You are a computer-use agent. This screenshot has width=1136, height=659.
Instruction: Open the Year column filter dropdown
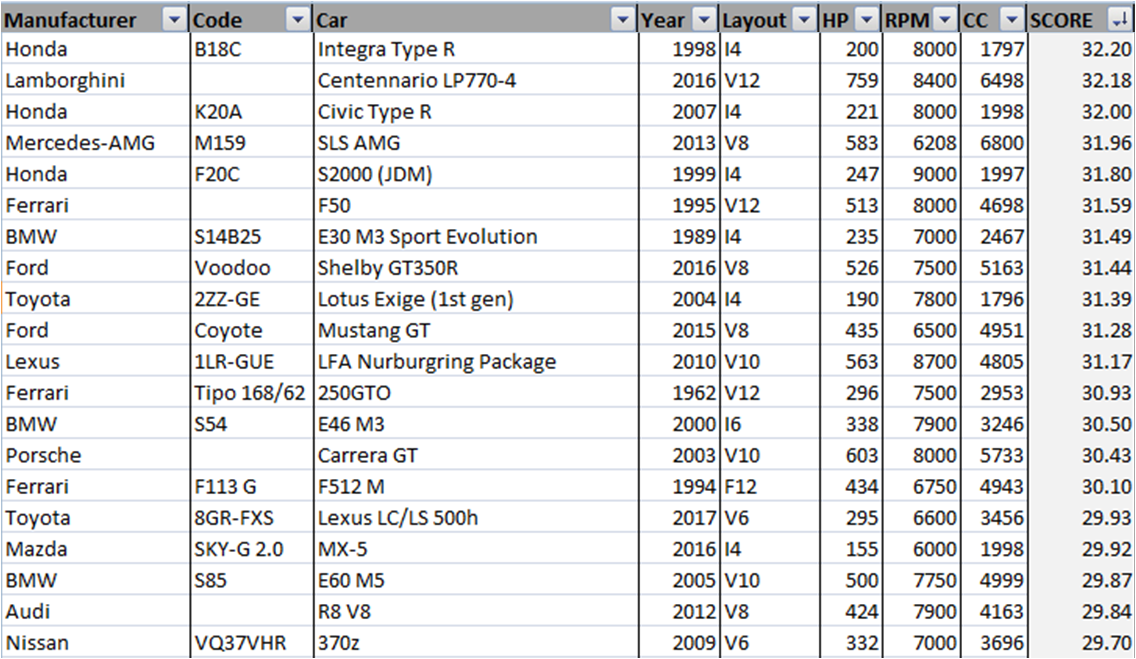coord(705,20)
